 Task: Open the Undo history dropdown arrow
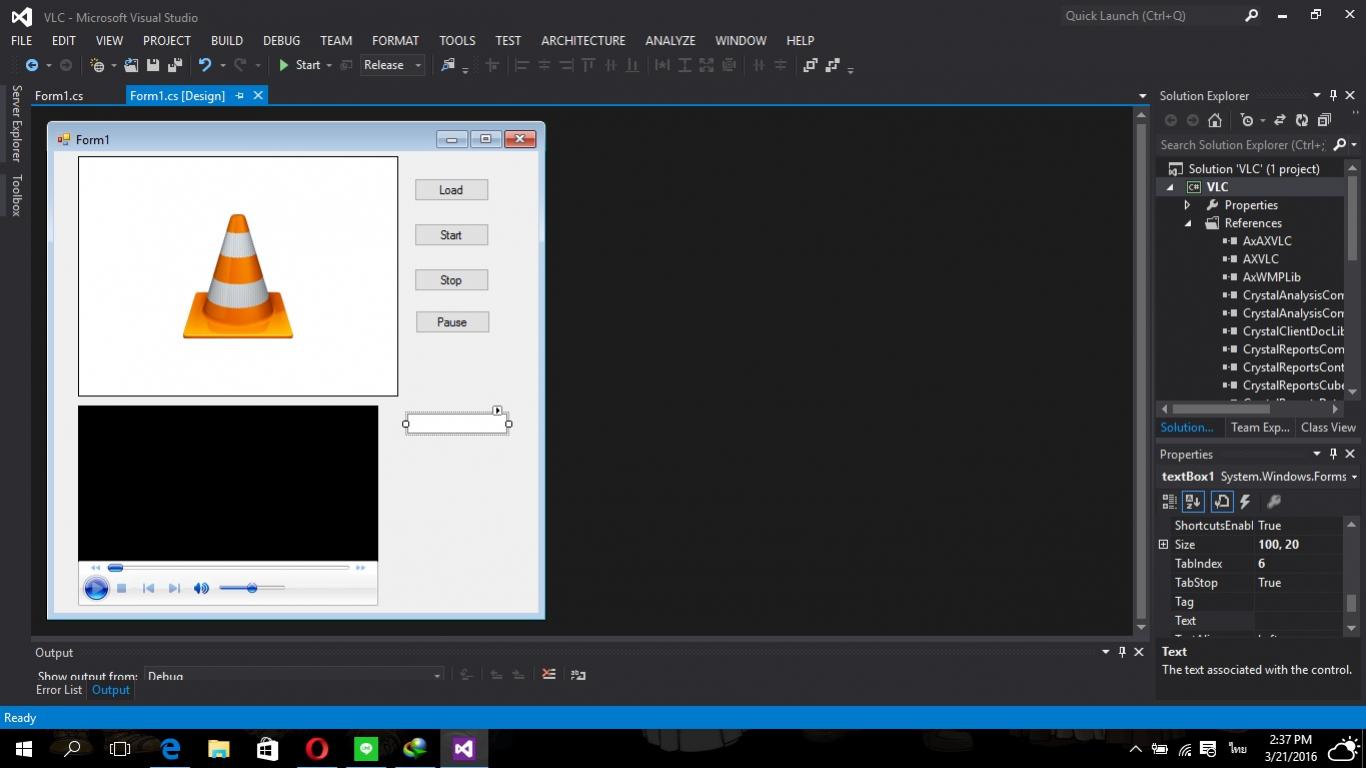click(222, 66)
